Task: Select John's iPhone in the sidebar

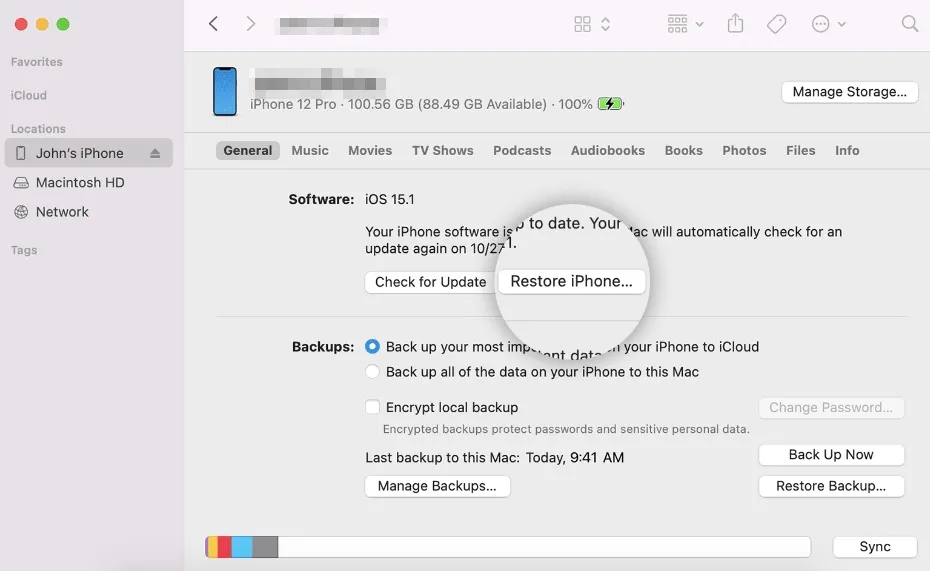Action: (89, 153)
